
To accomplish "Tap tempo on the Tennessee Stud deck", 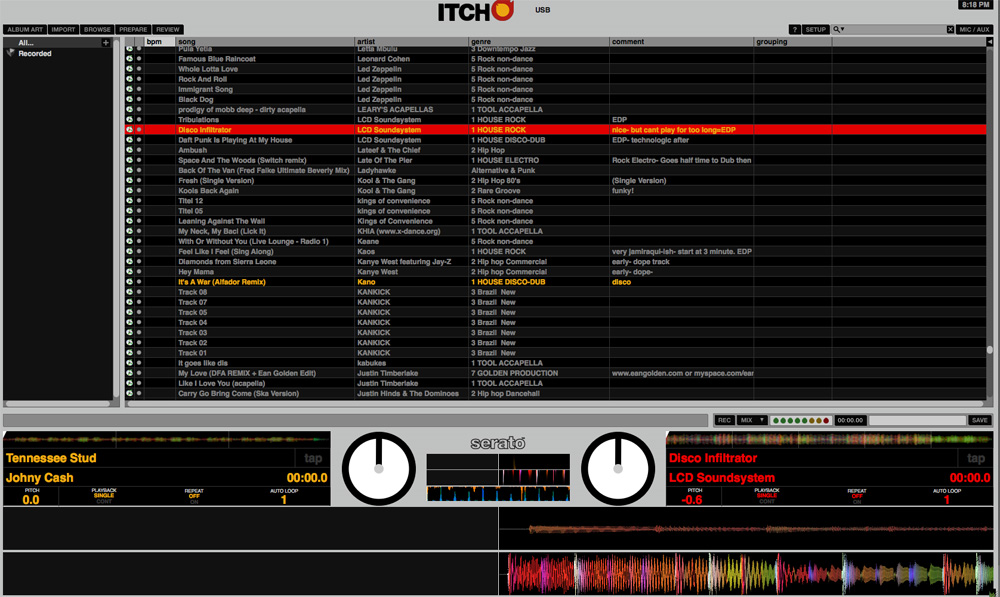I will [313, 458].
